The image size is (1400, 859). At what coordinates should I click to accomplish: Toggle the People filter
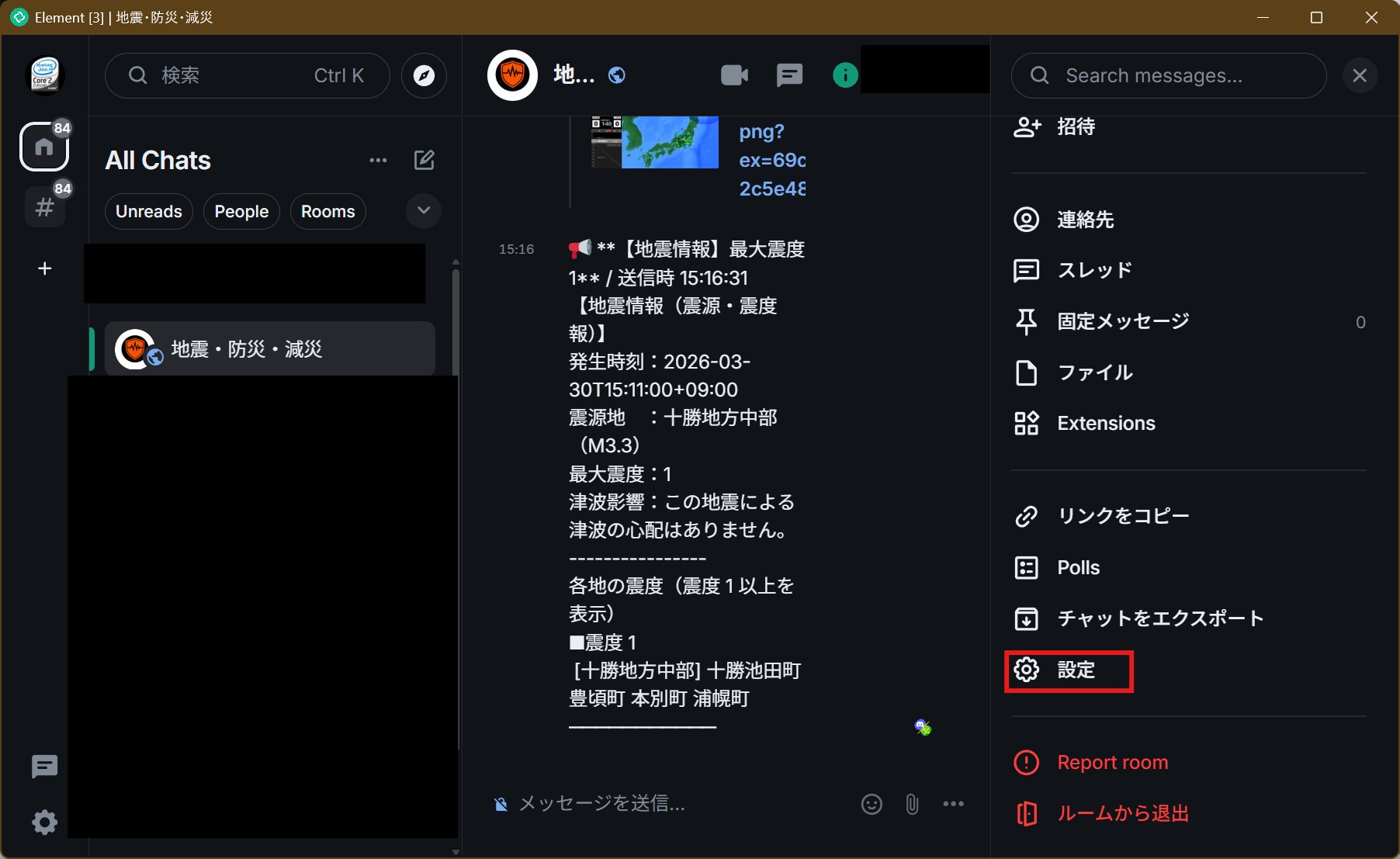(241, 211)
